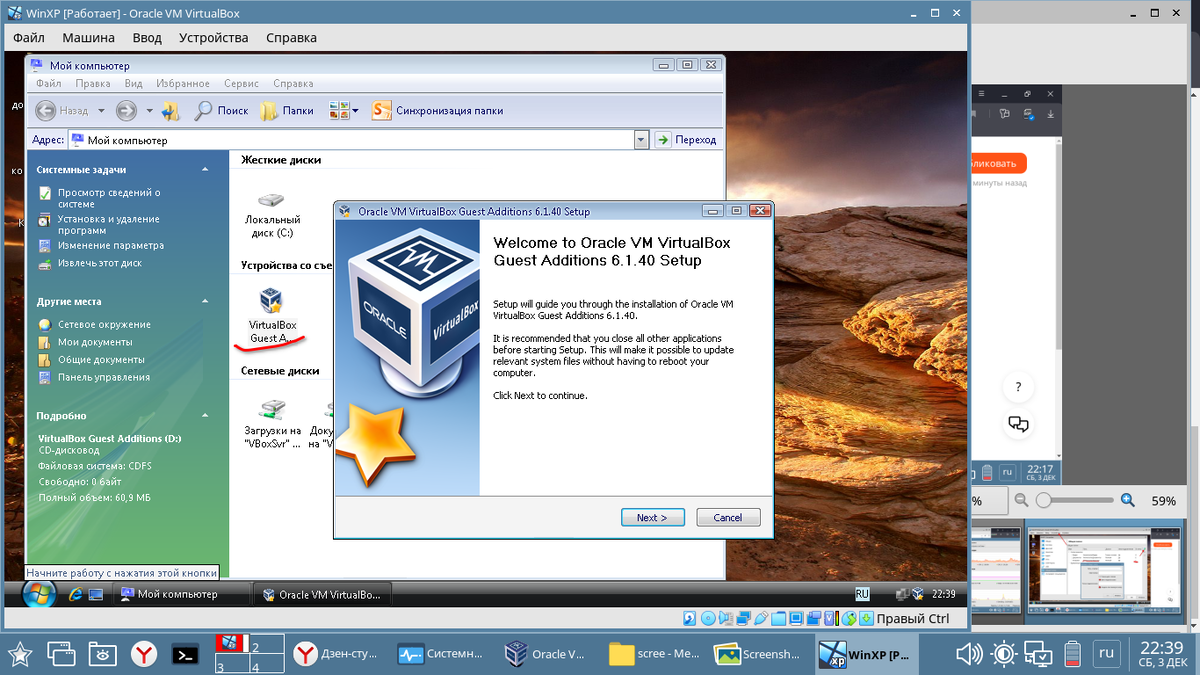The image size is (1200, 675).
Task: Open VirtualBox Машина menu
Action: 88,38
